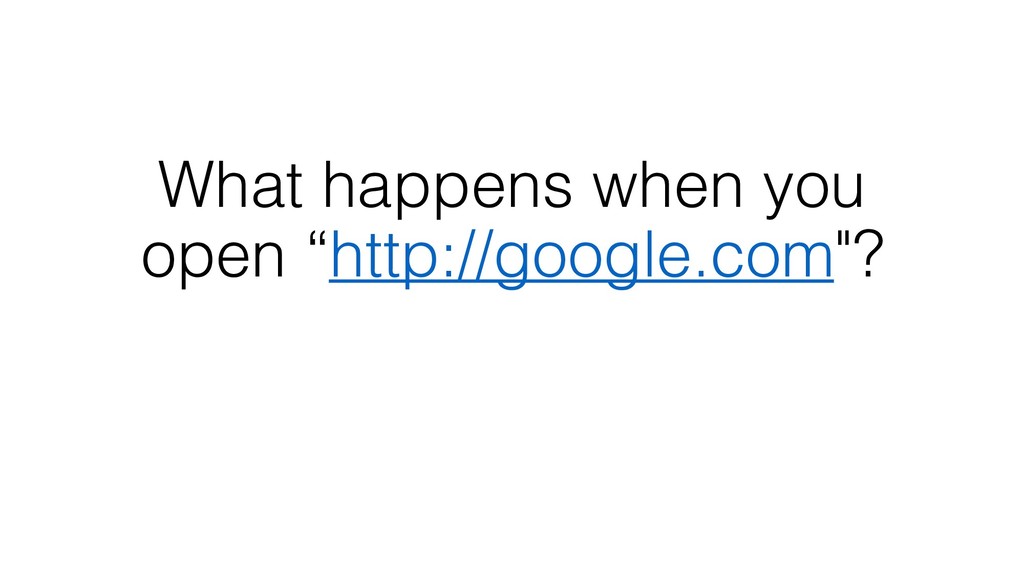This screenshot has width=1024, height=576.
Task: Open the http://google.com hyperlink
Action: pyautogui.click(x=581, y=257)
